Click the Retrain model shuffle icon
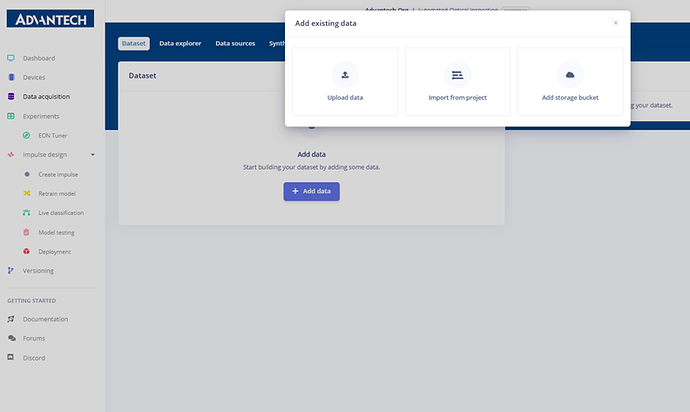 pos(27,193)
